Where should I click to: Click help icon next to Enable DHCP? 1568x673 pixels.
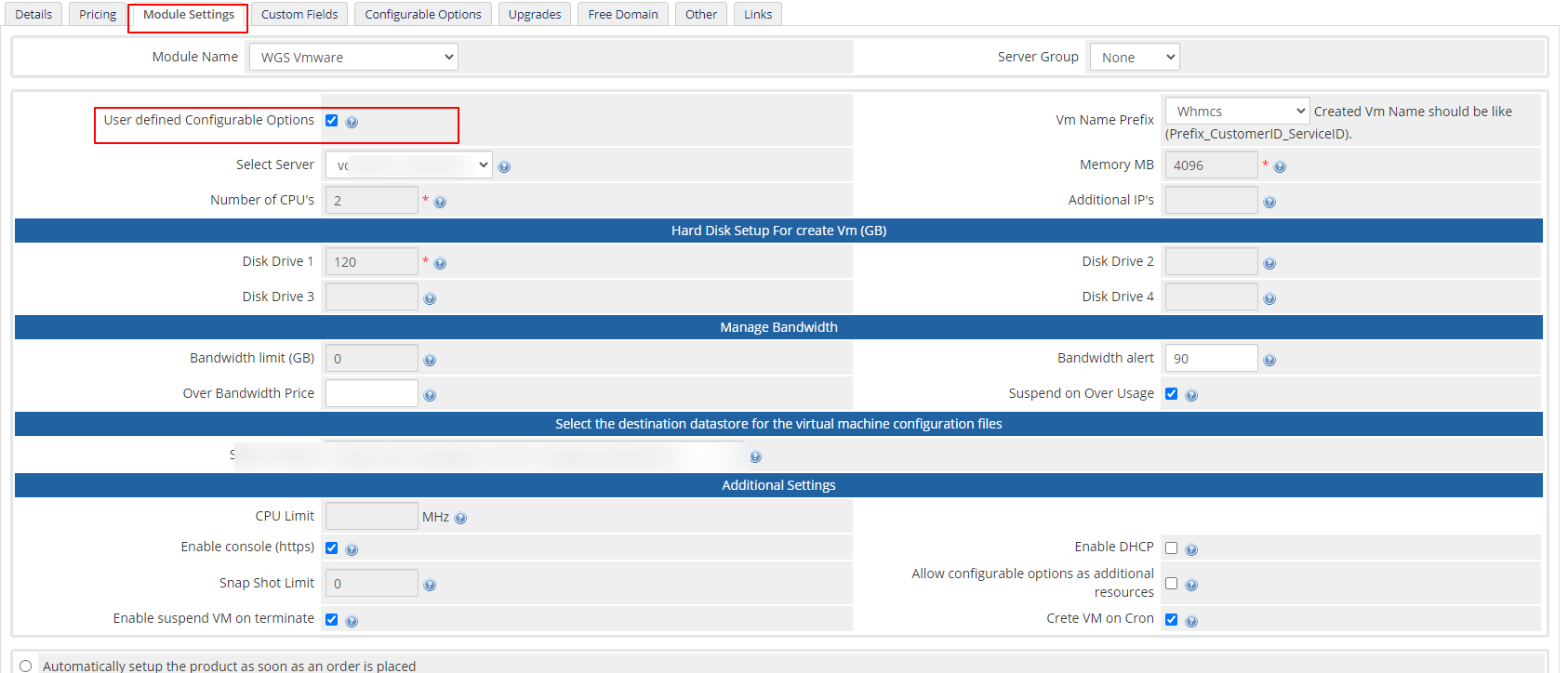(1191, 549)
